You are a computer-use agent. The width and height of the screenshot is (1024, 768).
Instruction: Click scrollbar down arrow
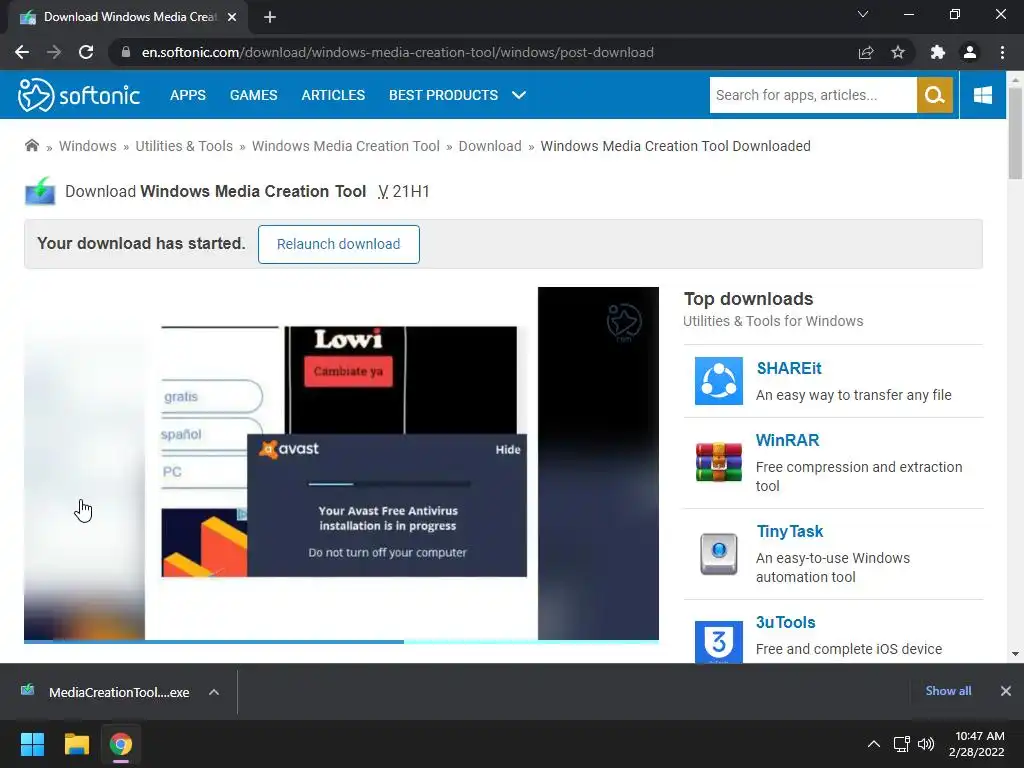click(x=1015, y=654)
